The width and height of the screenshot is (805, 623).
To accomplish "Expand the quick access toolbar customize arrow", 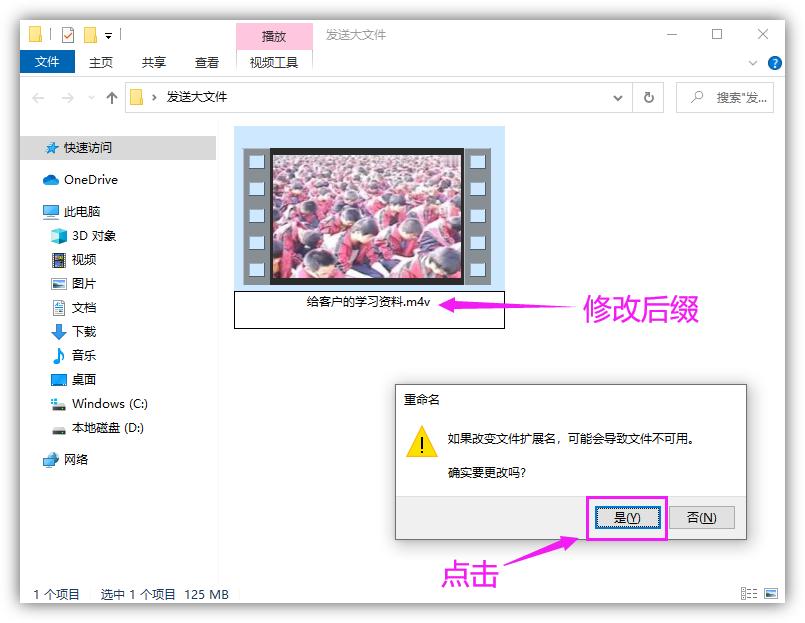I will pos(106,34).
